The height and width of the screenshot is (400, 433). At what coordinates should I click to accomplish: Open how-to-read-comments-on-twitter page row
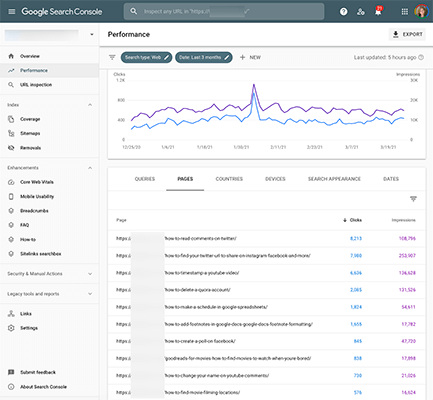click(x=267, y=238)
